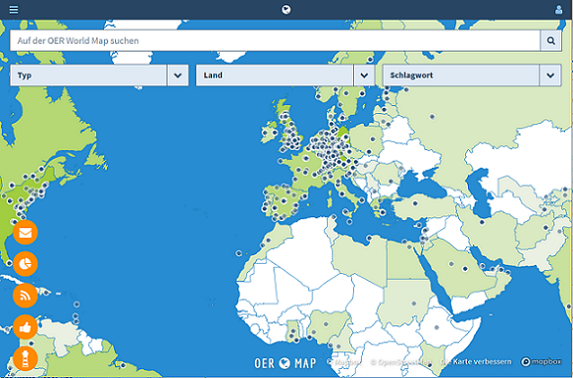The image size is (573, 378).
Task: Expand the Typ dropdown arrow
Action: click(178, 75)
